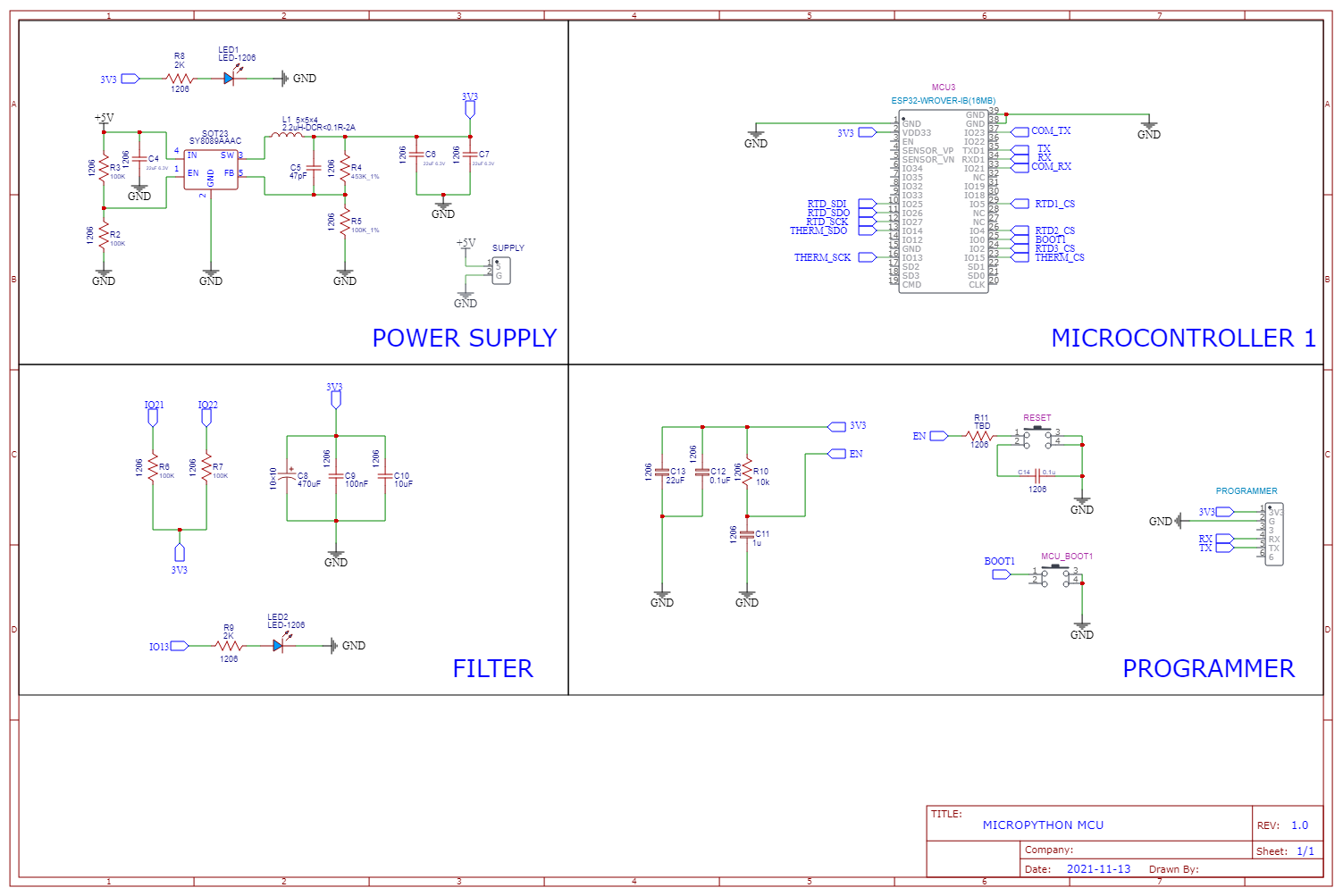This screenshot has width=1343, height=896.
Task: Select the C5 47pF capacitor
Action: click(314, 168)
